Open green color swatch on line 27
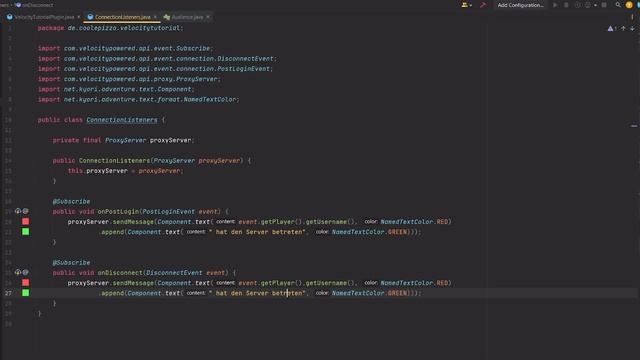 (25, 293)
